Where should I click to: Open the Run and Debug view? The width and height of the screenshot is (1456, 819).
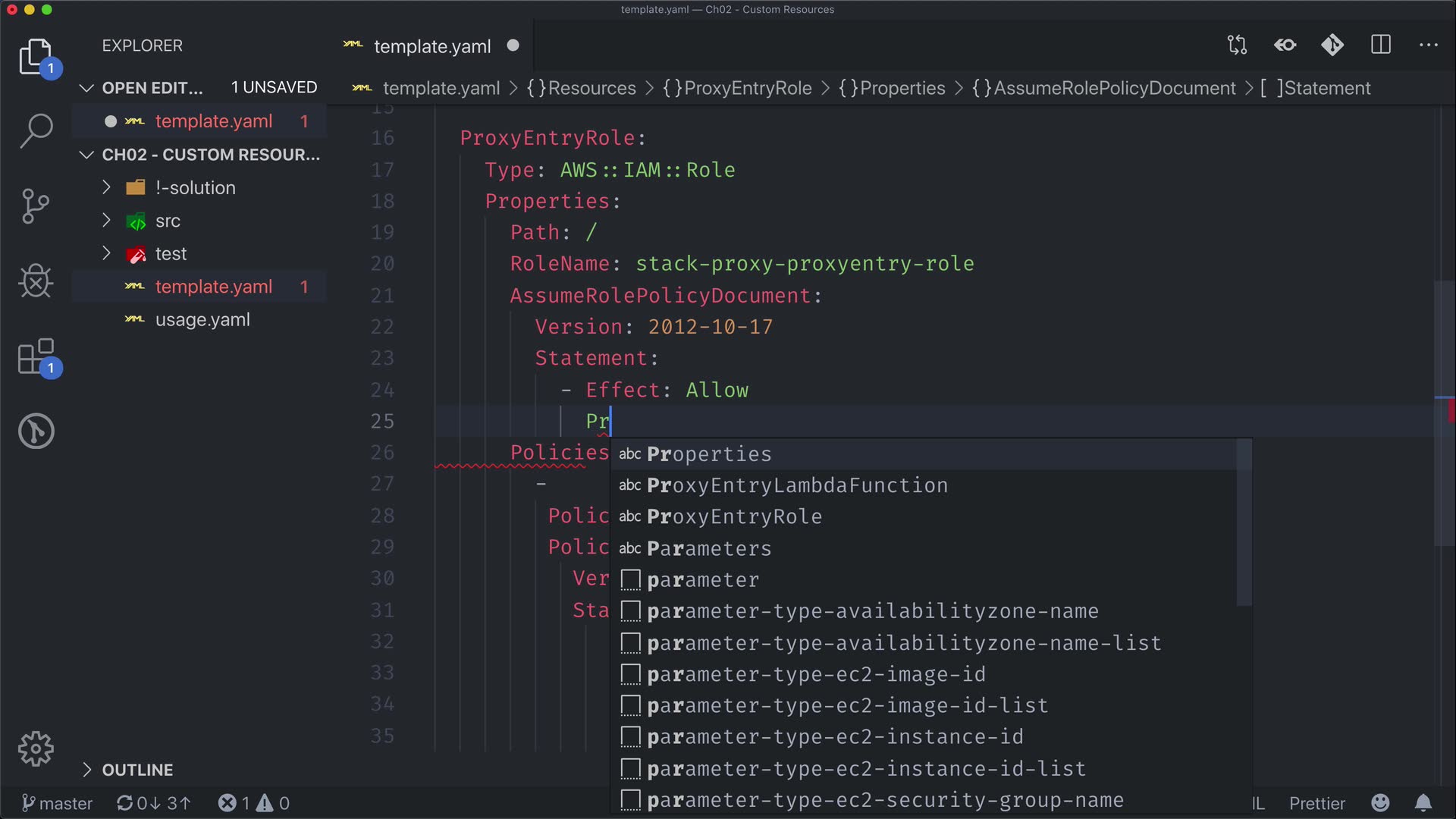(x=36, y=281)
